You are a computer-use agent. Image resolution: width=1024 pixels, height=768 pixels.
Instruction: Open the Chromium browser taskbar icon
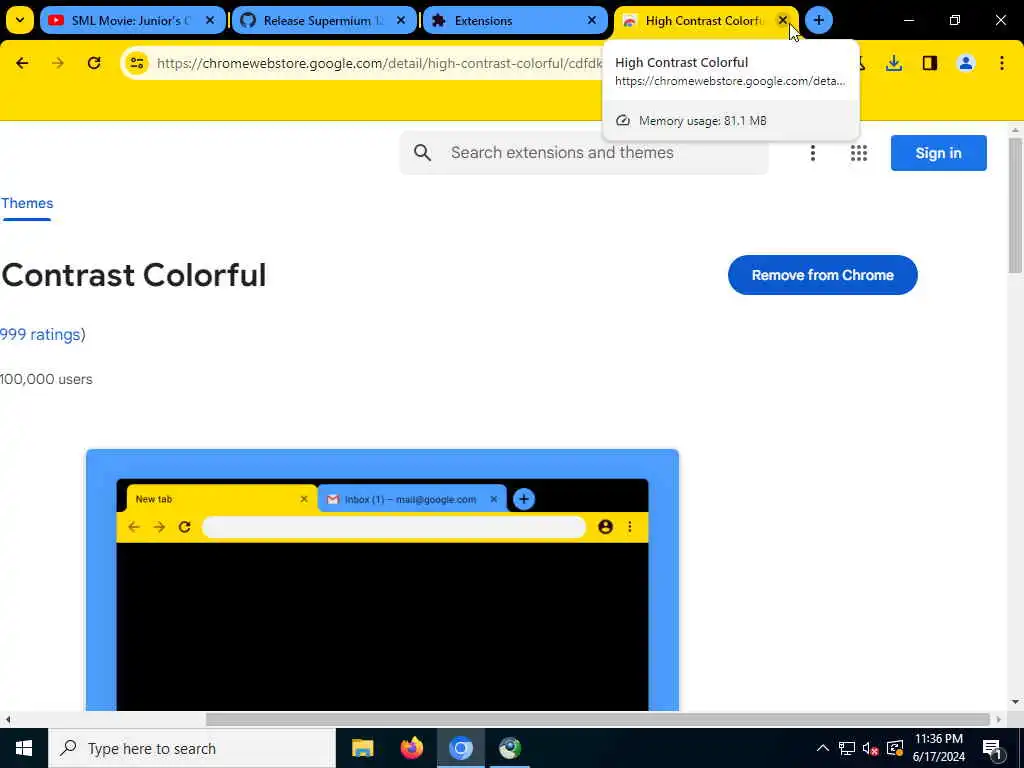click(460, 748)
